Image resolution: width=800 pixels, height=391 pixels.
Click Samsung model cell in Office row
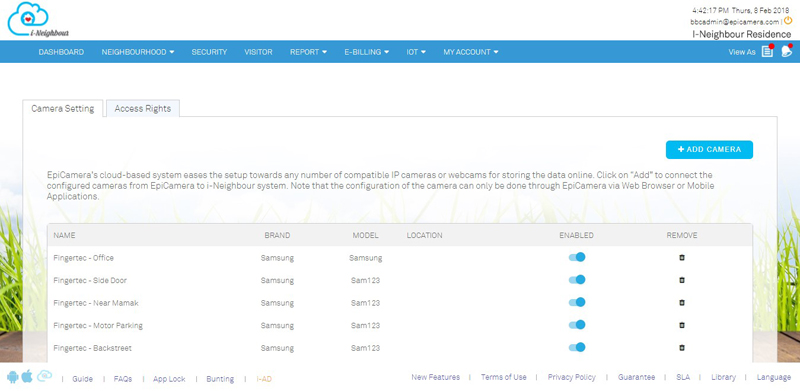click(x=365, y=258)
